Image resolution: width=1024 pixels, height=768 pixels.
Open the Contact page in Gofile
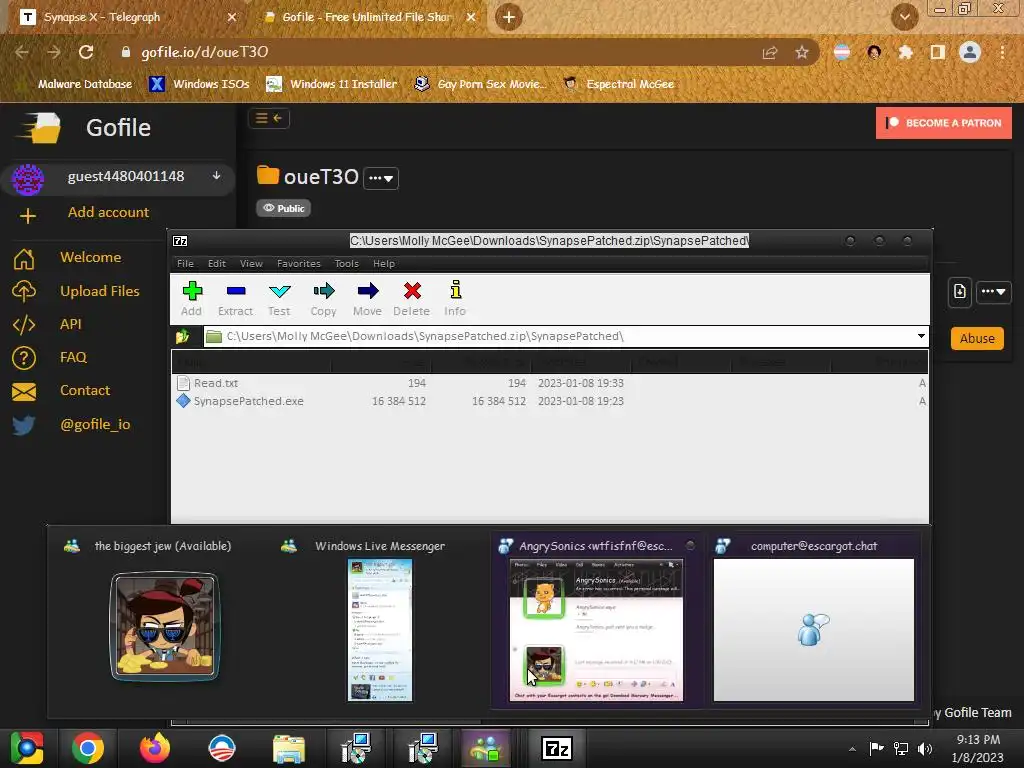pos(85,391)
